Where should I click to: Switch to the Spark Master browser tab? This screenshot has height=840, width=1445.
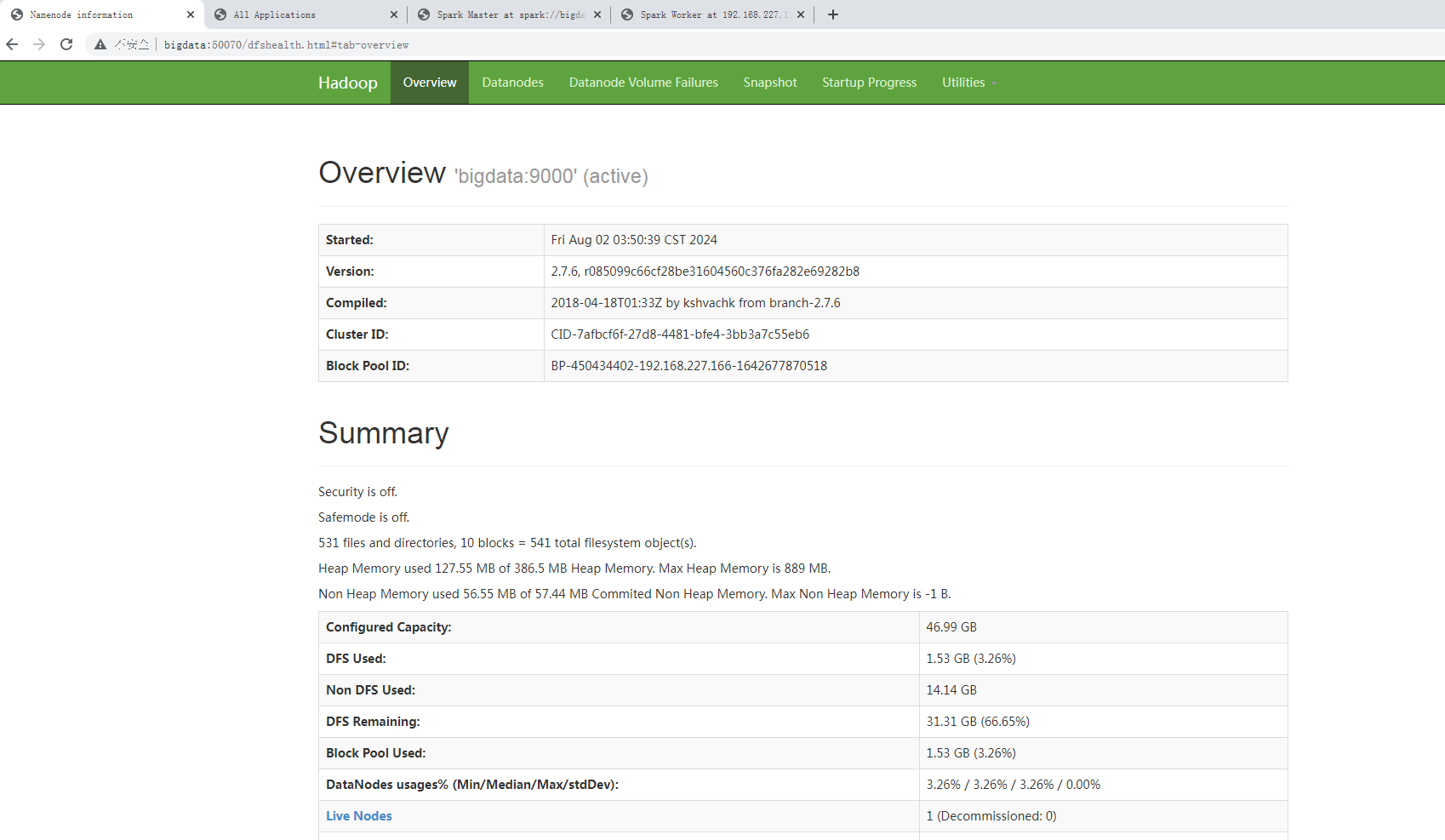click(509, 14)
